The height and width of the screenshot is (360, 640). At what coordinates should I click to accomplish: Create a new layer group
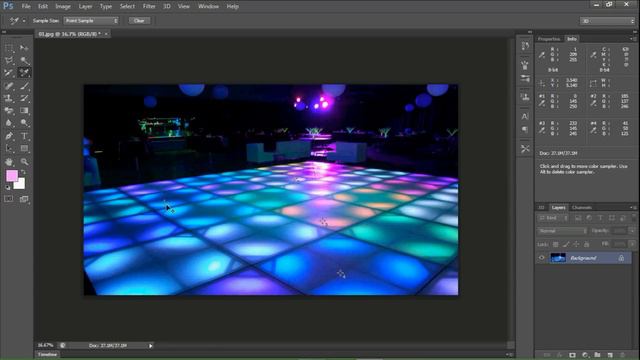pyautogui.click(x=598, y=355)
